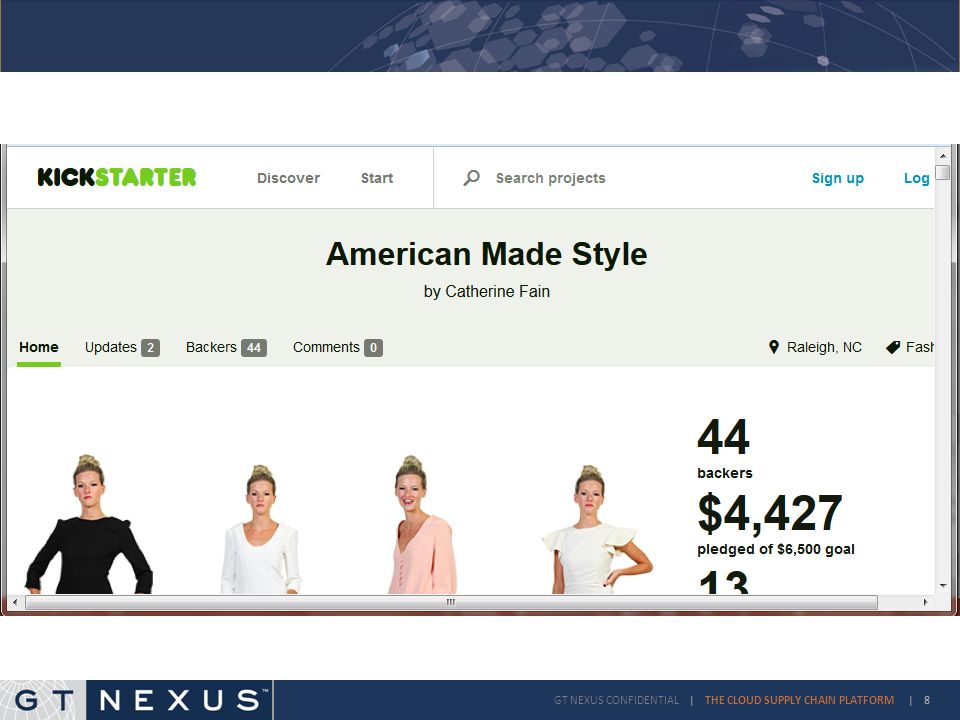
Task: Focus the Search projects field
Action: point(550,178)
